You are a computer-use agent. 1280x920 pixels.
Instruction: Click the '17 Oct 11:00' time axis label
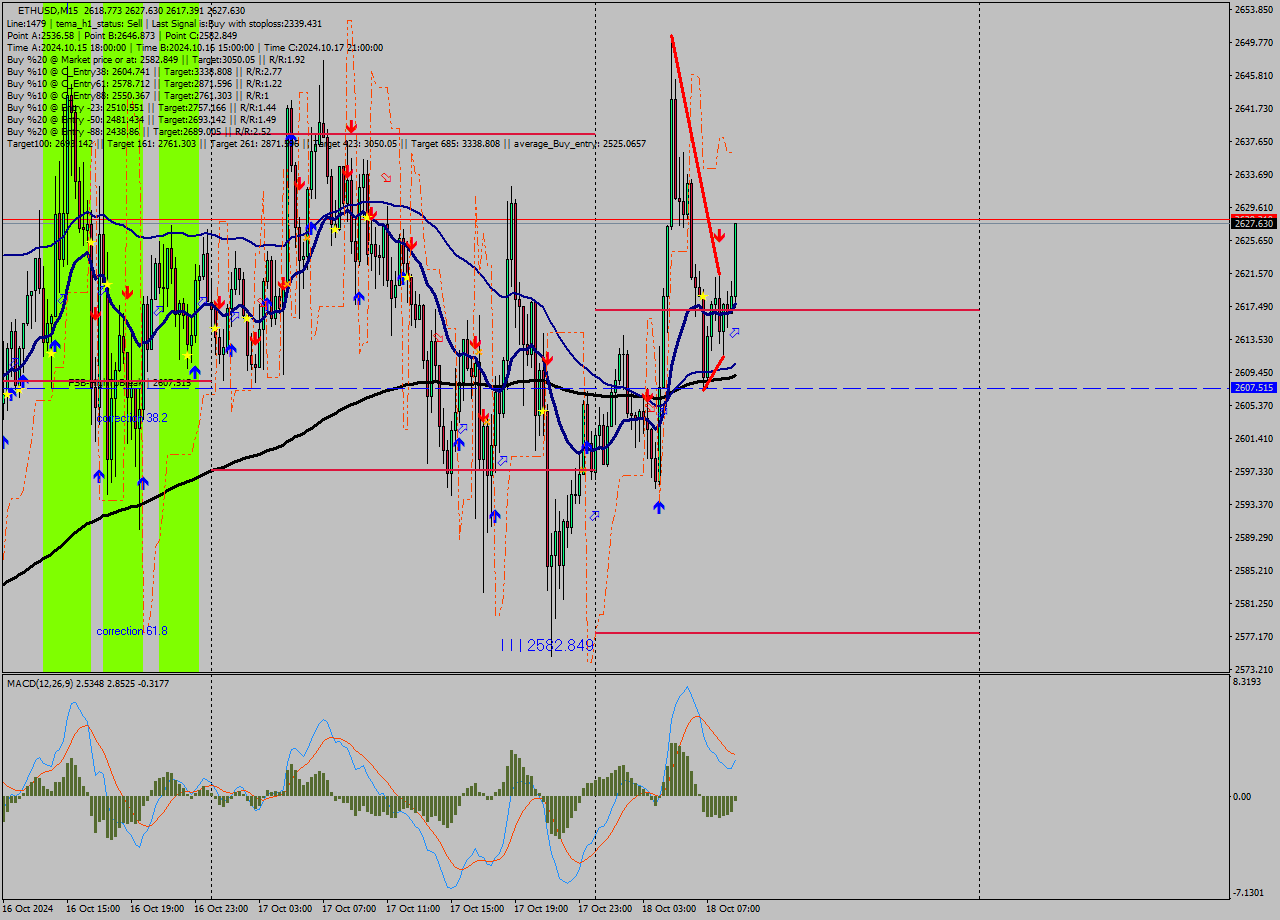413,909
